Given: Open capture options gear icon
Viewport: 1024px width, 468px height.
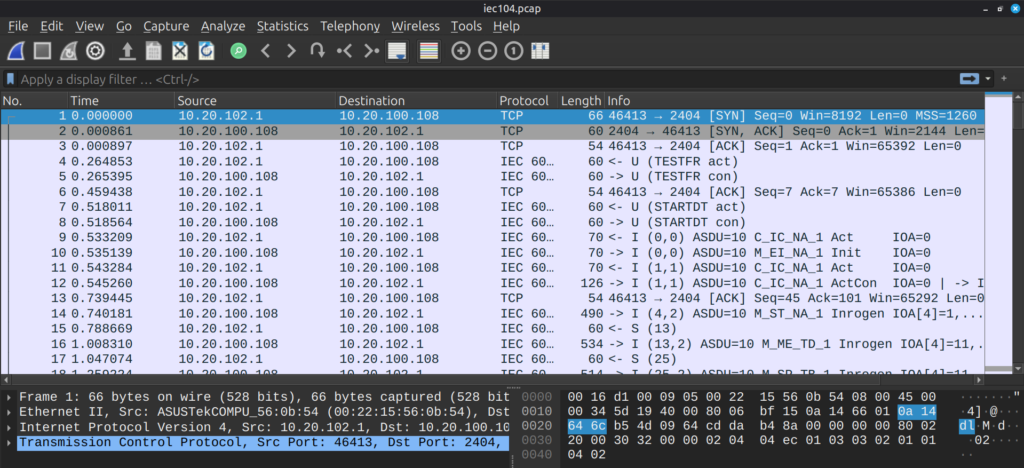Looking at the screenshot, I should point(95,51).
